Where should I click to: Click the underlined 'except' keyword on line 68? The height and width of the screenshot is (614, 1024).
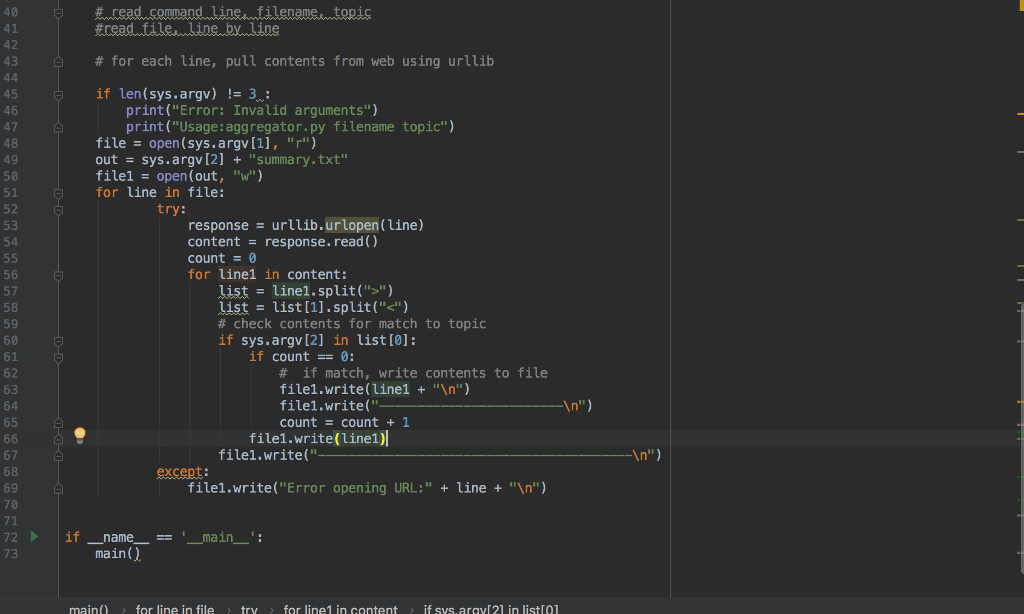click(180, 472)
